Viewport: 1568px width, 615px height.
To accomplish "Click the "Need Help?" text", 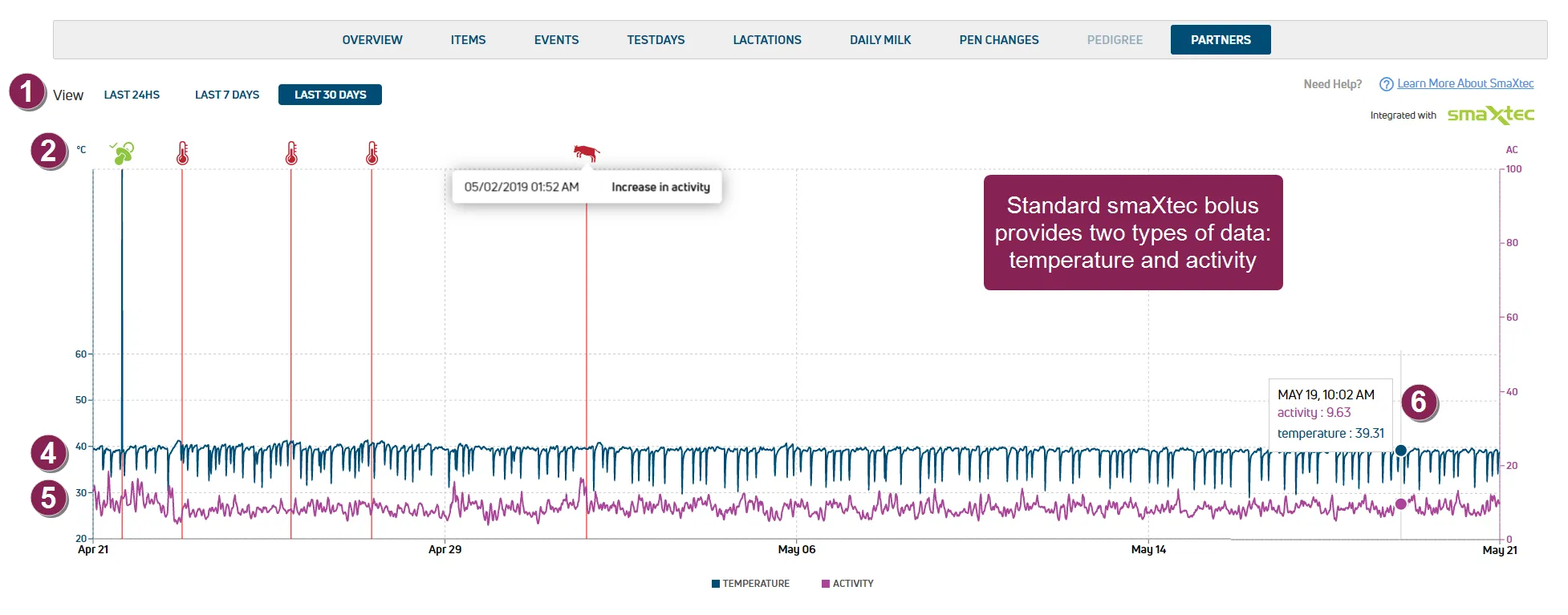I will pyautogui.click(x=1333, y=84).
